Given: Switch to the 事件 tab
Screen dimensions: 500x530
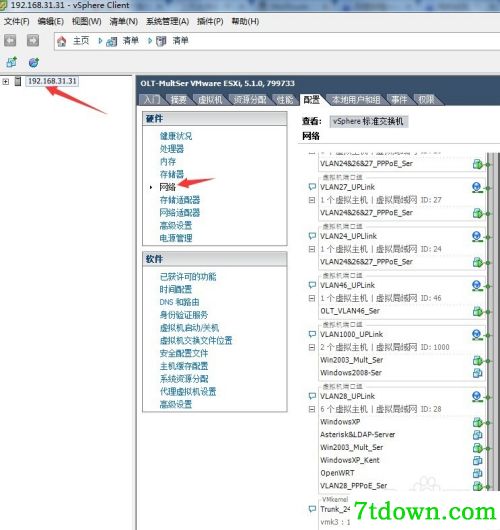Looking at the screenshot, I should pyautogui.click(x=399, y=100).
